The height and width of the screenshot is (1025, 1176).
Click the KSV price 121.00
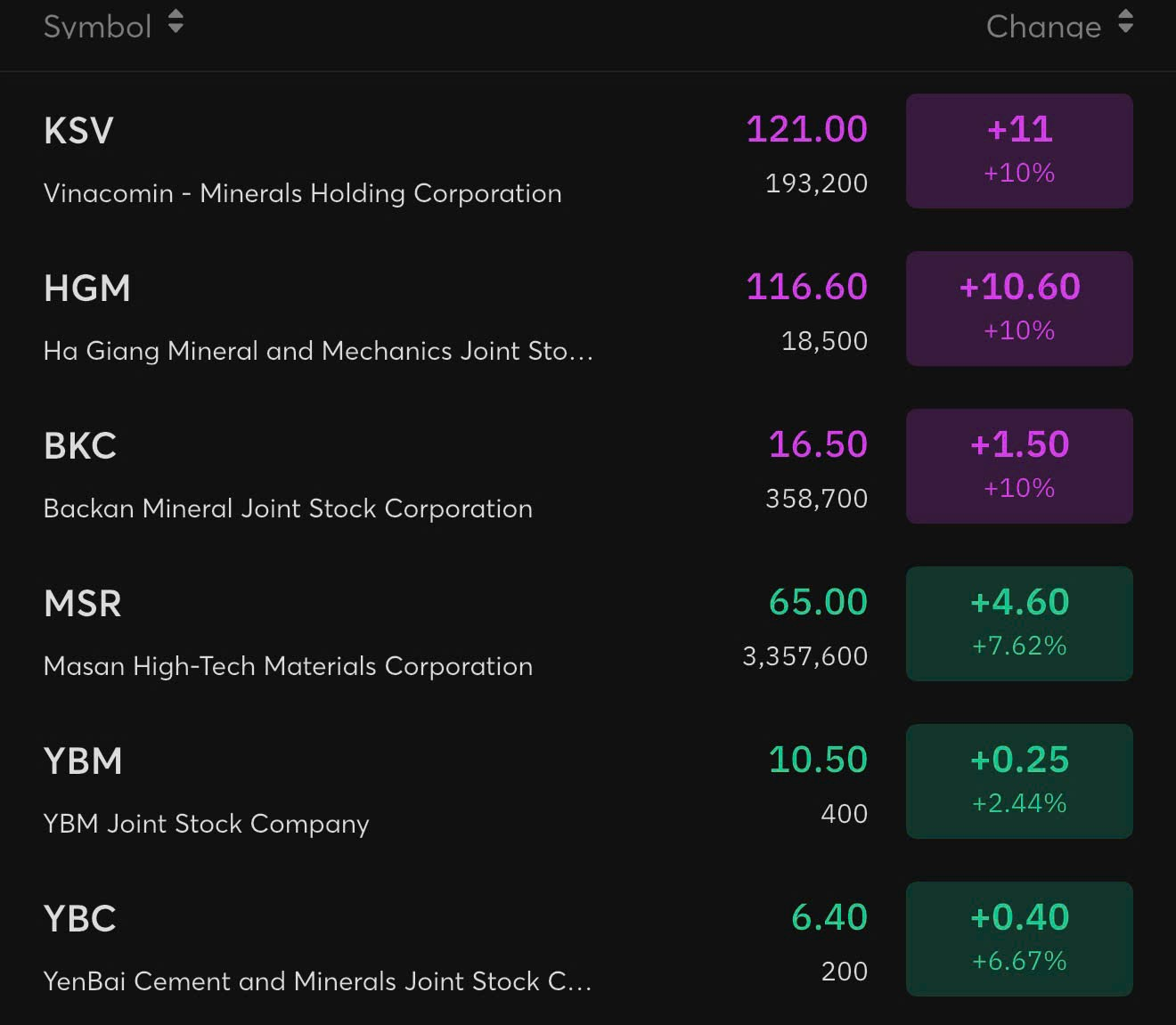click(806, 129)
